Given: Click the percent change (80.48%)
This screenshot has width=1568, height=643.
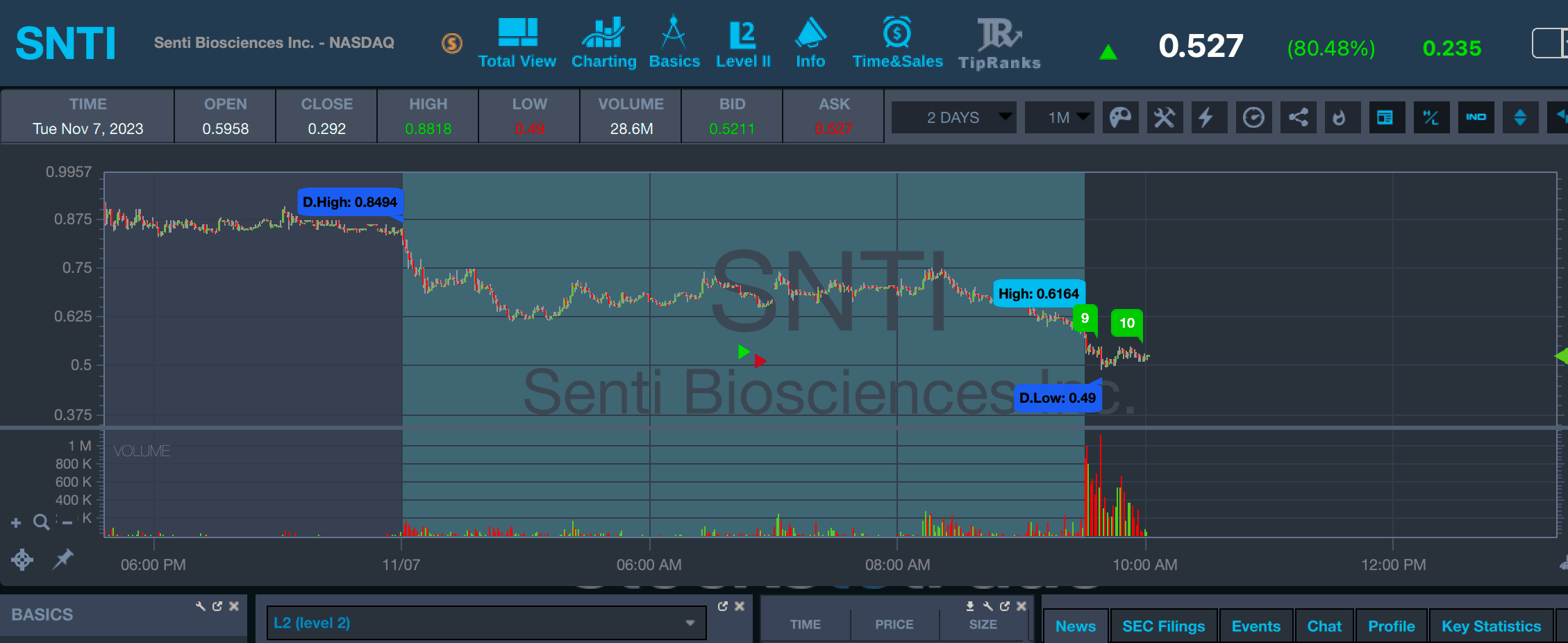Looking at the screenshot, I should tap(1331, 48).
